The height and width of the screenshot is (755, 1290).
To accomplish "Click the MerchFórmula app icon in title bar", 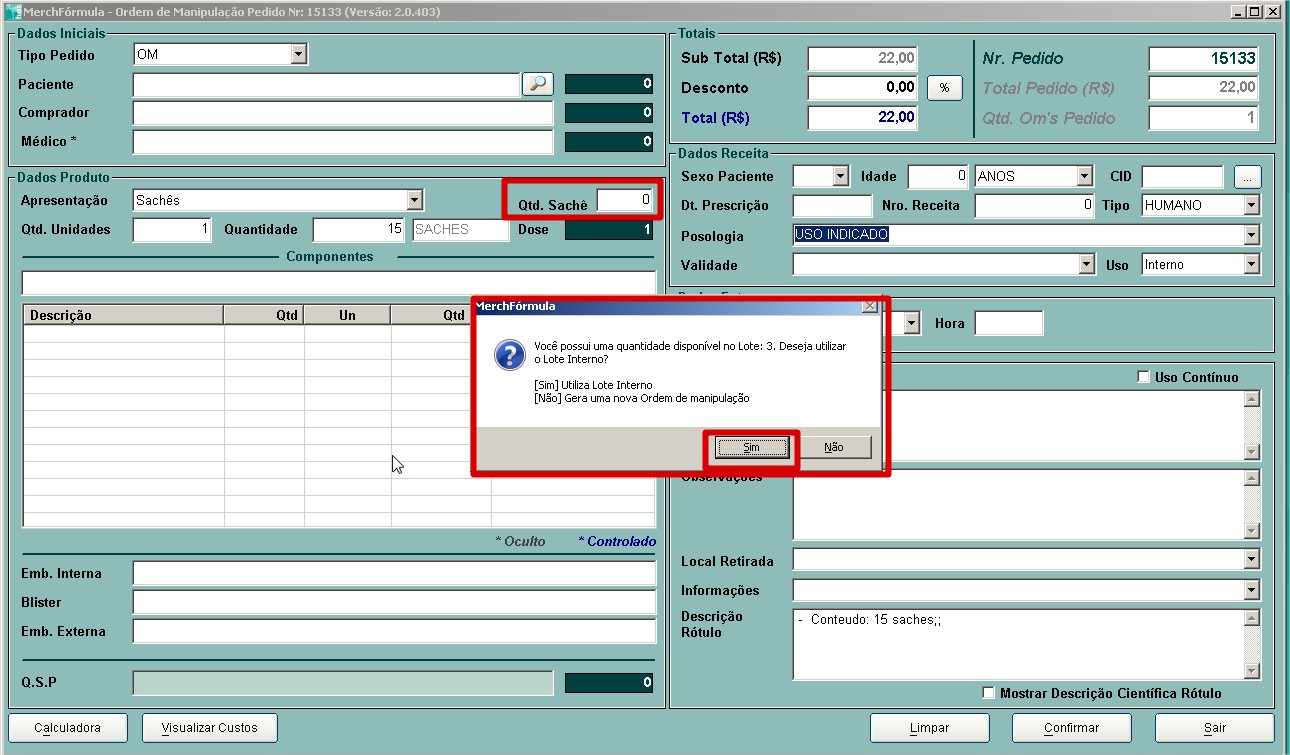I will (x=13, y=12).
